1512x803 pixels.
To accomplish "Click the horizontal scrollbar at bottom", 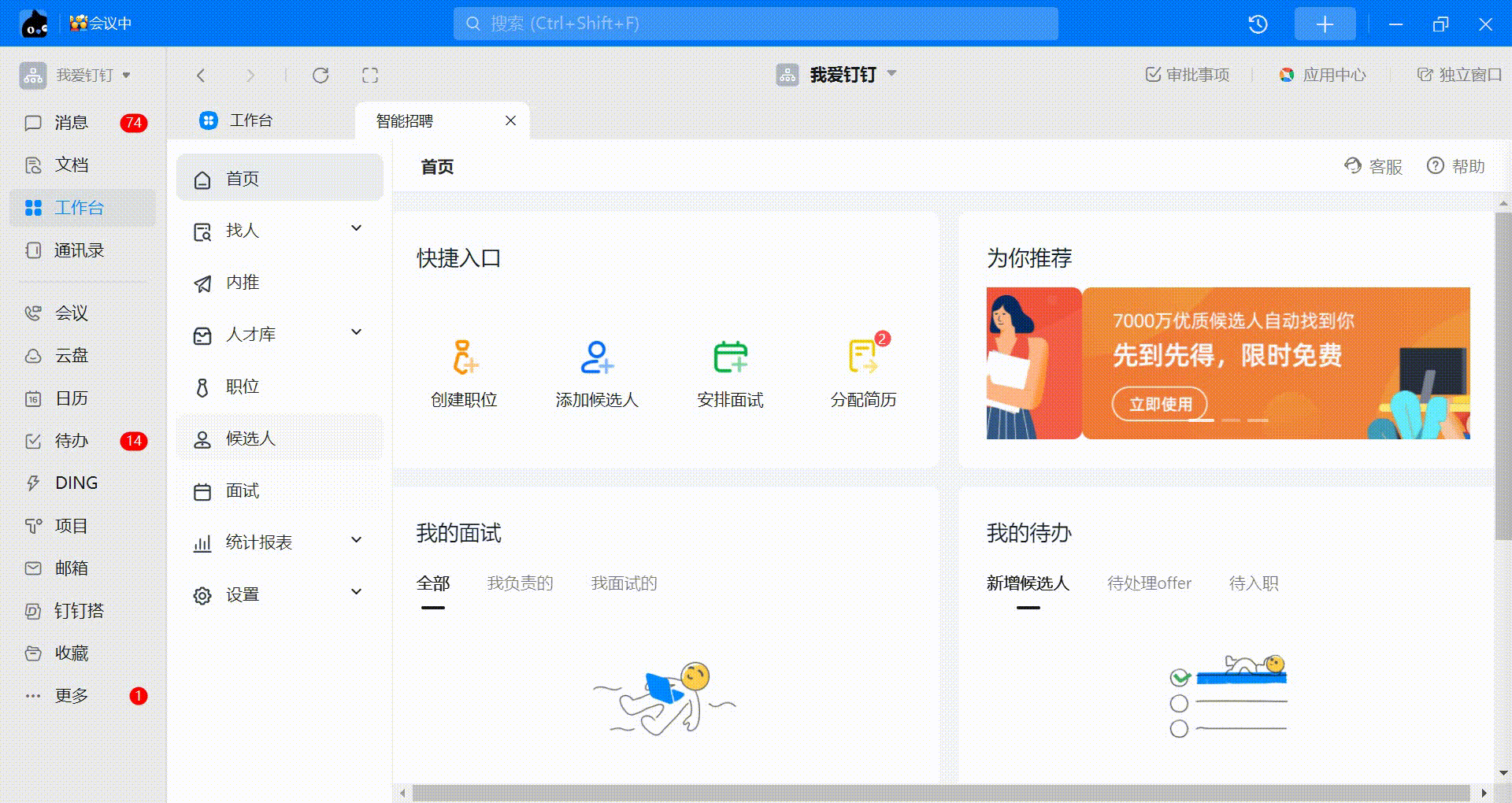I will pos(941,793).
